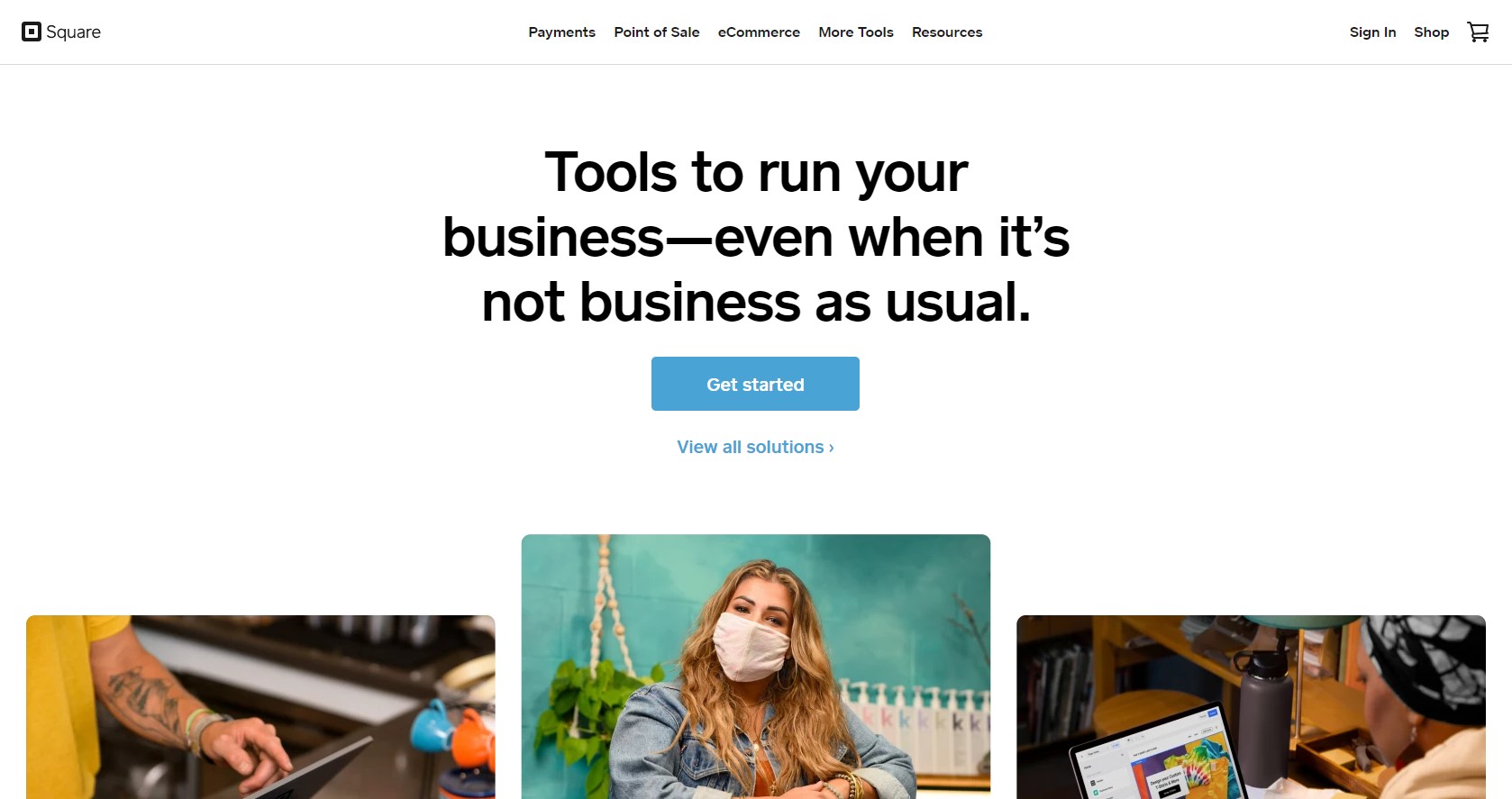Open the Payments menu

pyautogui.click(x=561, y=32)
